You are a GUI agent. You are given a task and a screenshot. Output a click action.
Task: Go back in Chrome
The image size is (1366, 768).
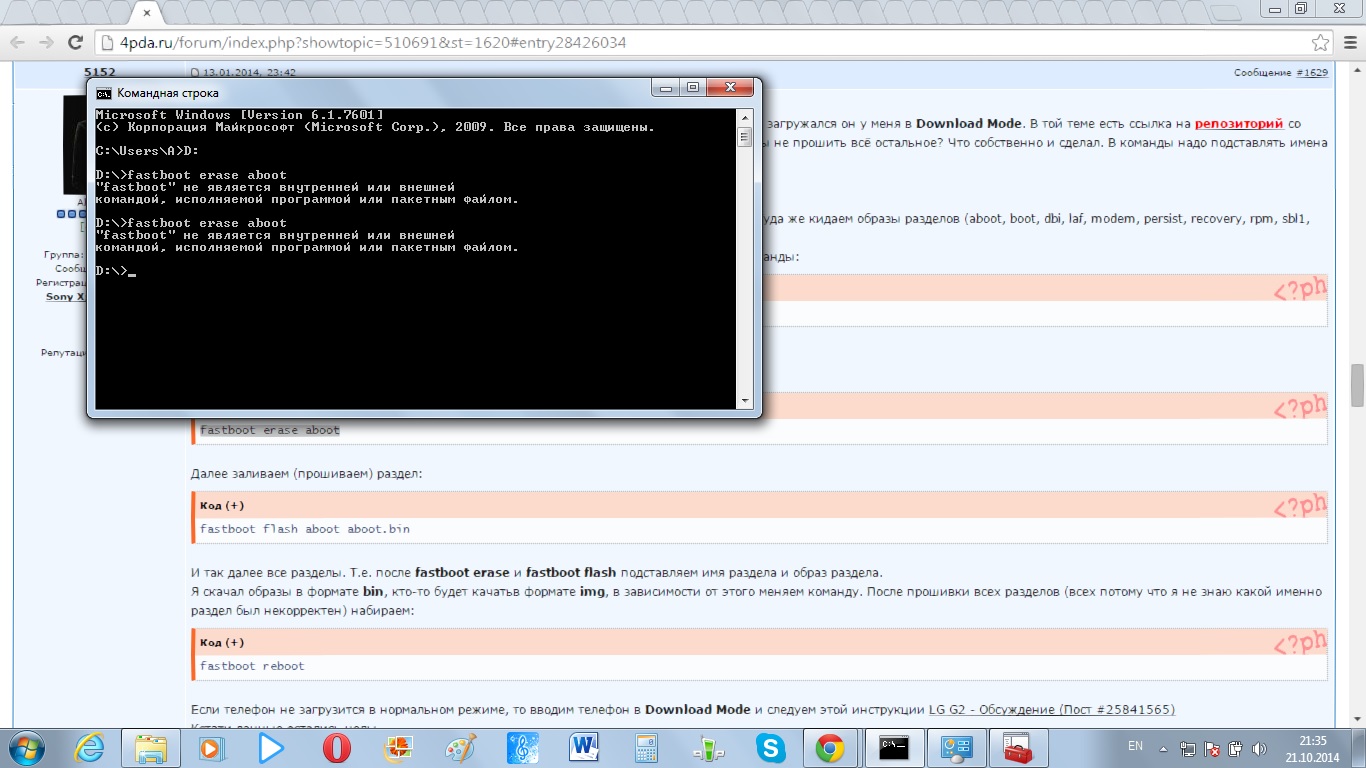coord(17,43)
